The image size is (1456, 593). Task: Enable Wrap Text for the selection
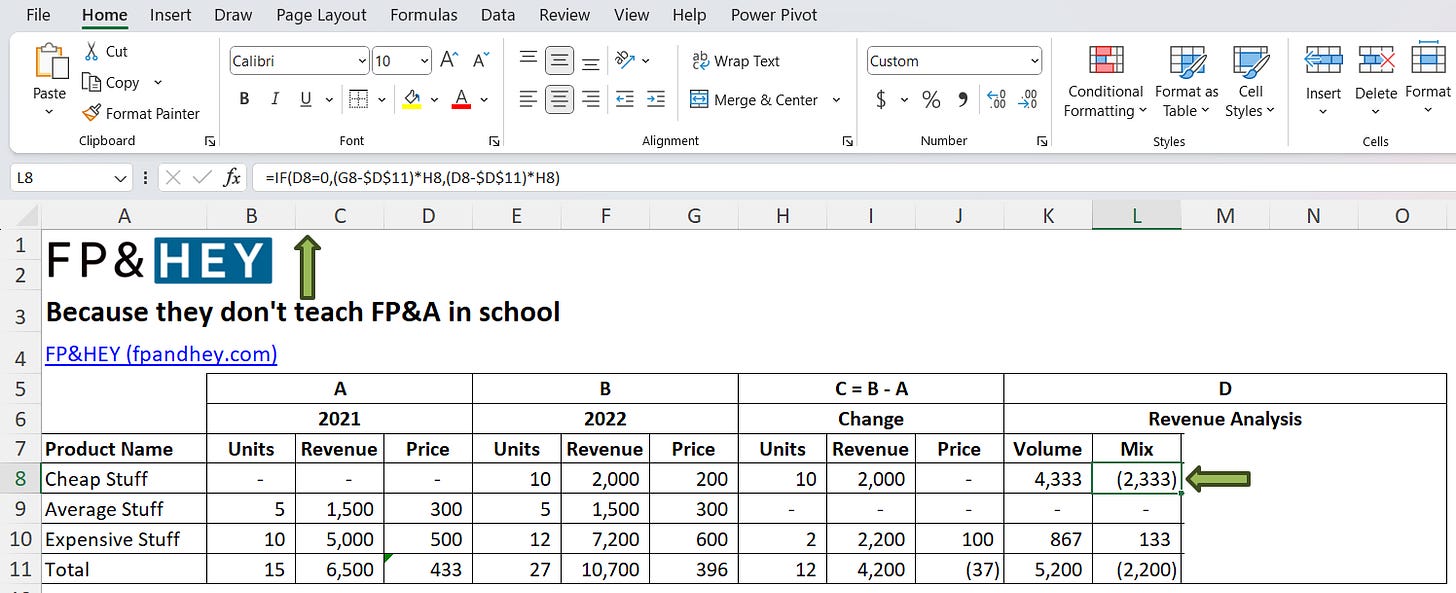click(735, 61)
